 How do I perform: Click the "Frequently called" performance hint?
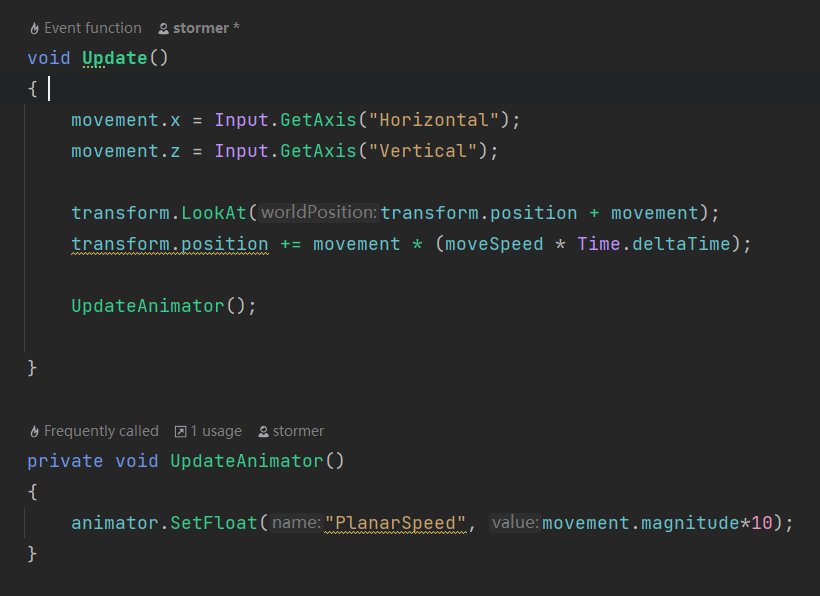point(101,431)
